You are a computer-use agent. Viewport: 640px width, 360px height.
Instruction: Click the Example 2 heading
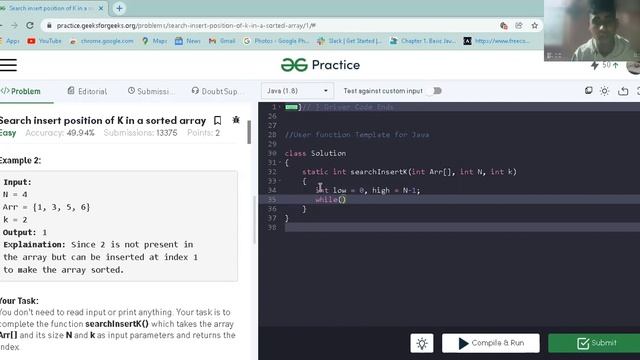[20, 160]
